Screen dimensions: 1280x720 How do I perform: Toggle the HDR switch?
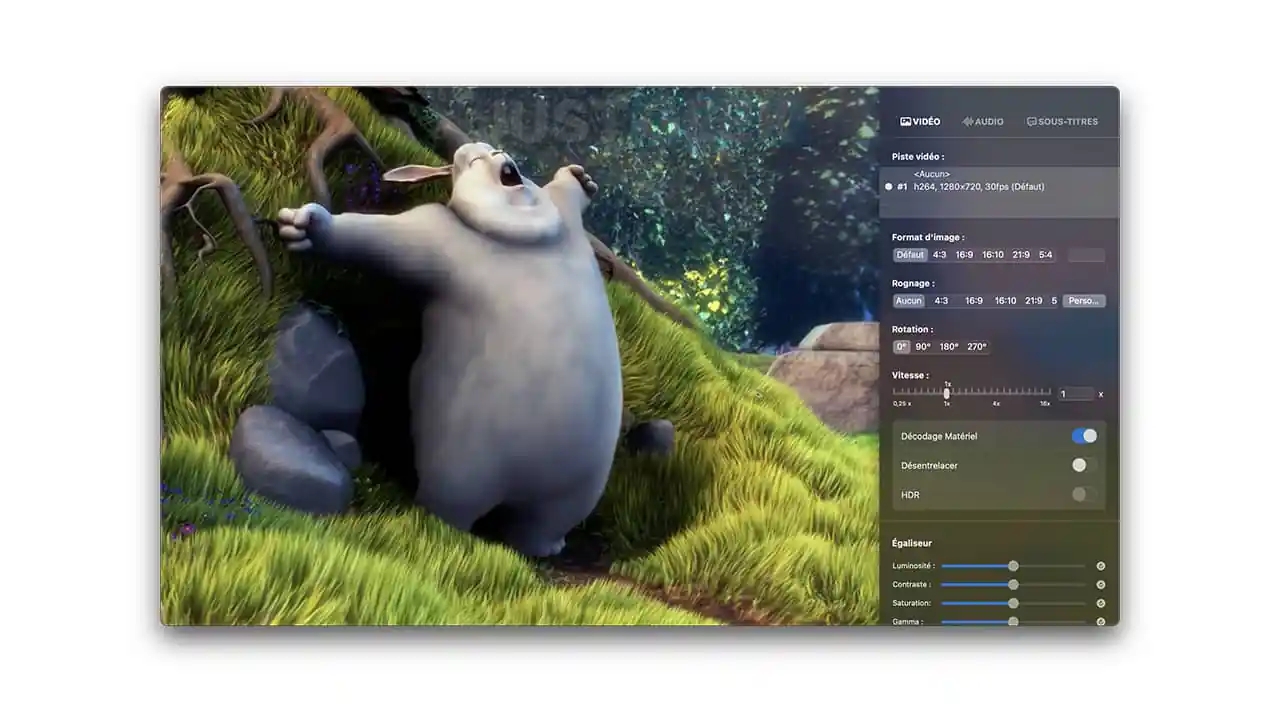(x=1084, y=494)
